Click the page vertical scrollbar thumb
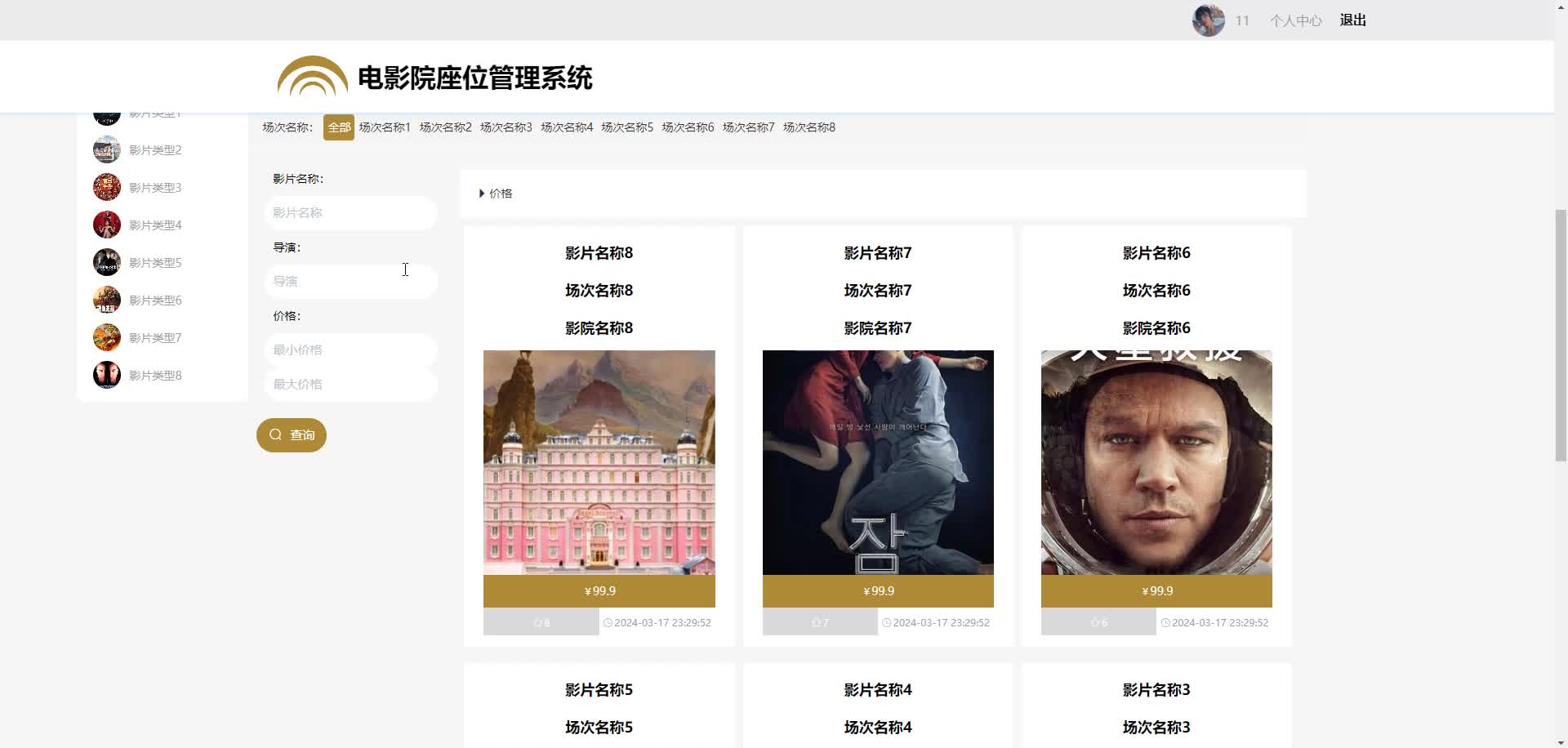The image size is (1568, 748). [1561, 336]
